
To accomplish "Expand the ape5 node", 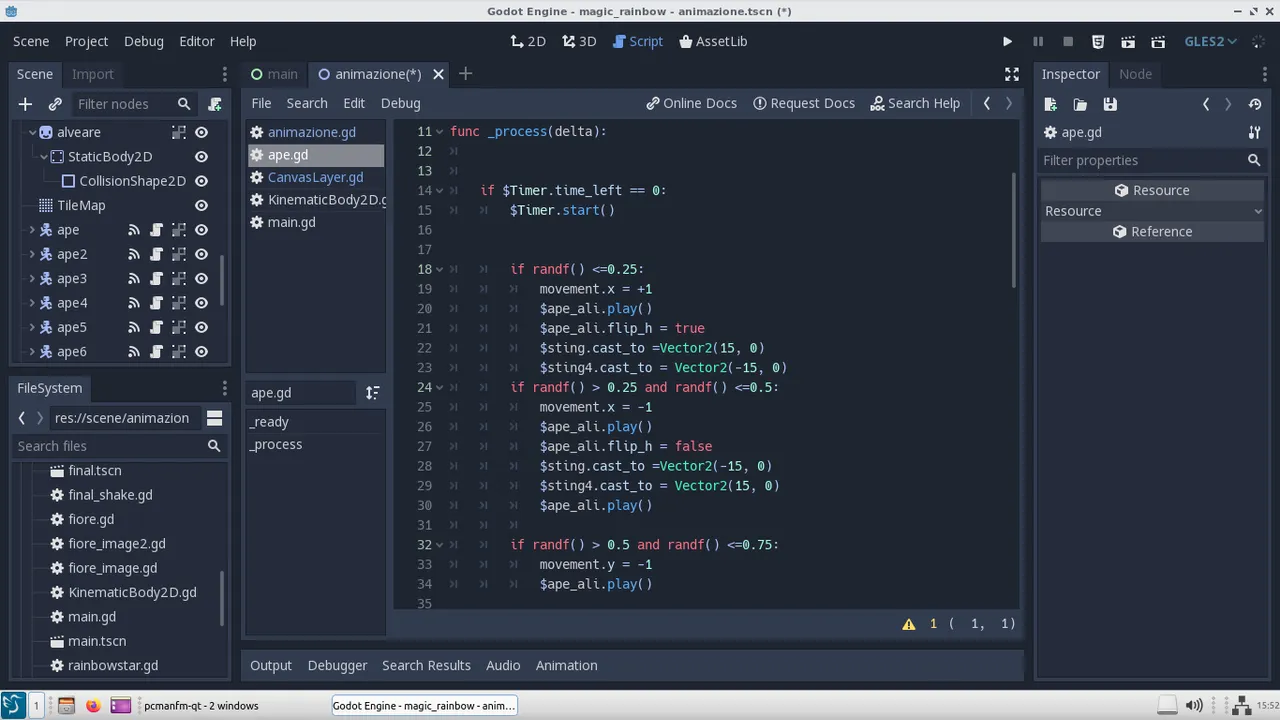I will pyautogui.click(x=32, y=327).
